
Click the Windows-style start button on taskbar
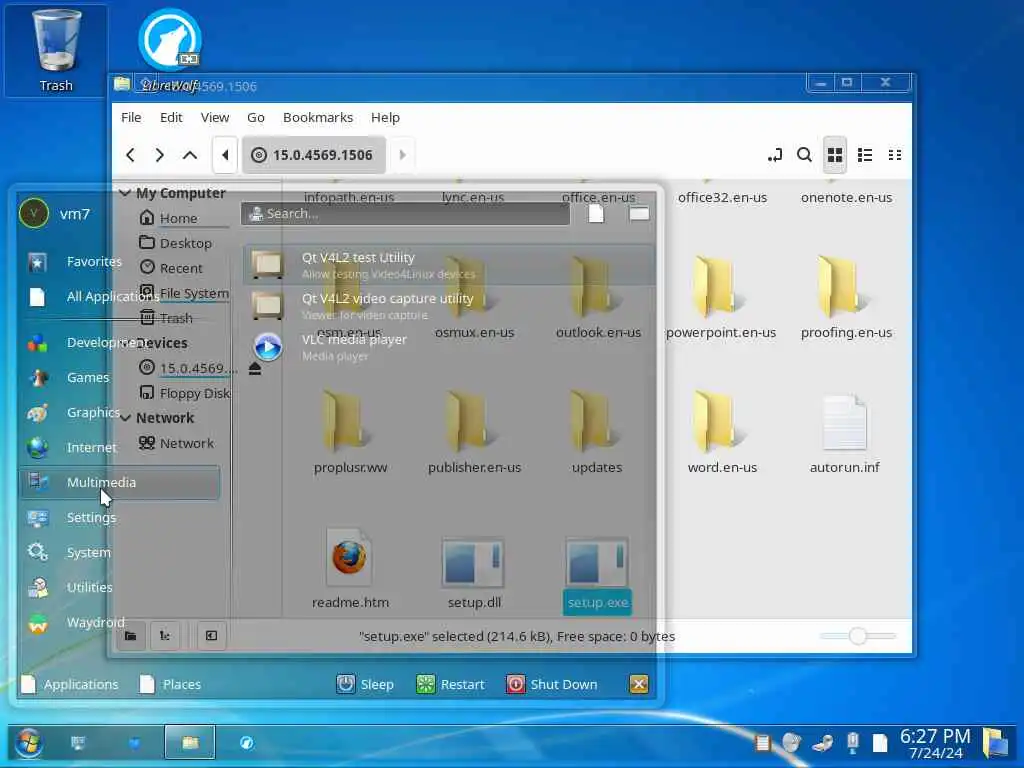coord(29,743)
